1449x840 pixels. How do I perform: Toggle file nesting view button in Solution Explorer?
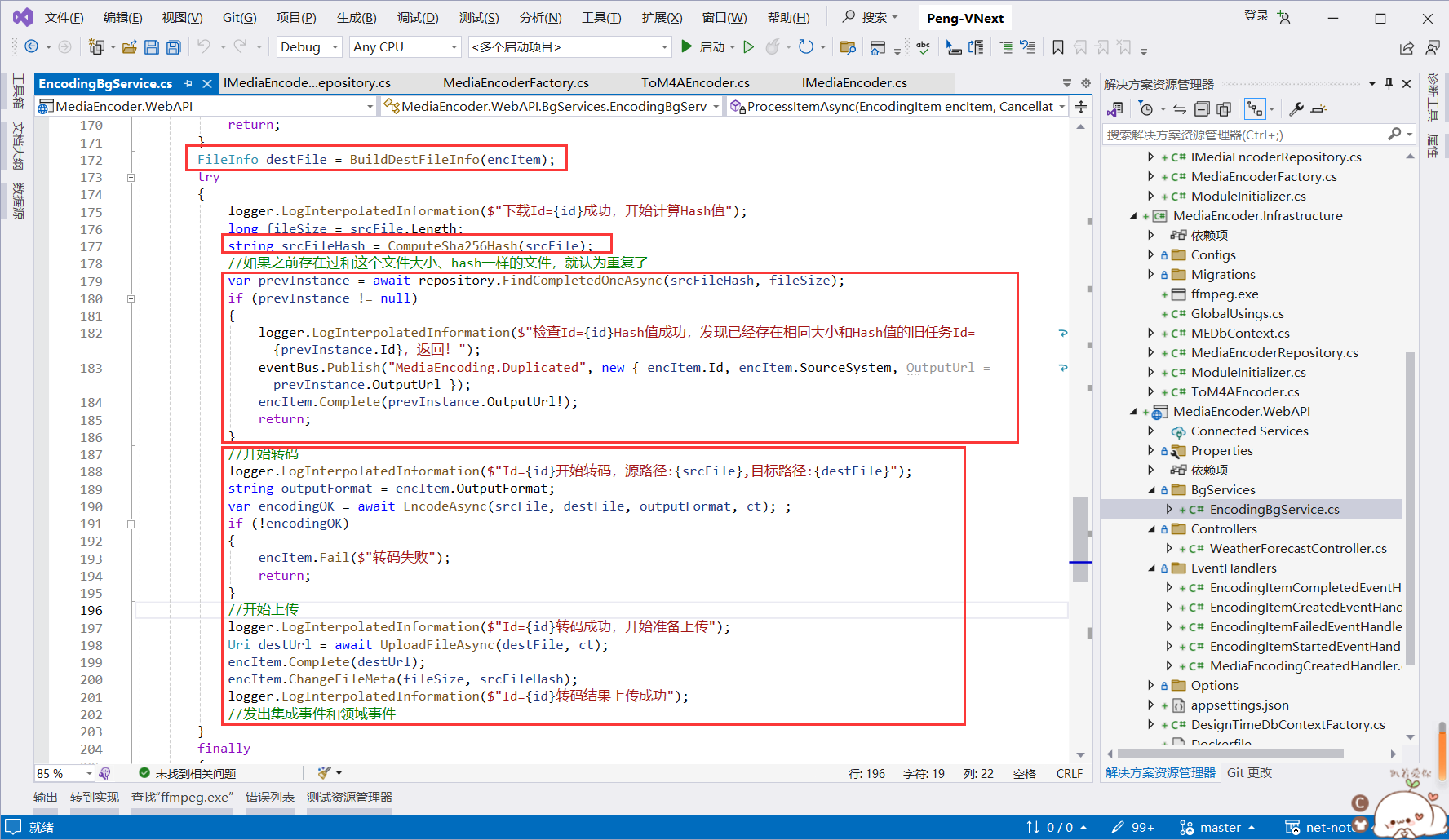point(1255,108)
